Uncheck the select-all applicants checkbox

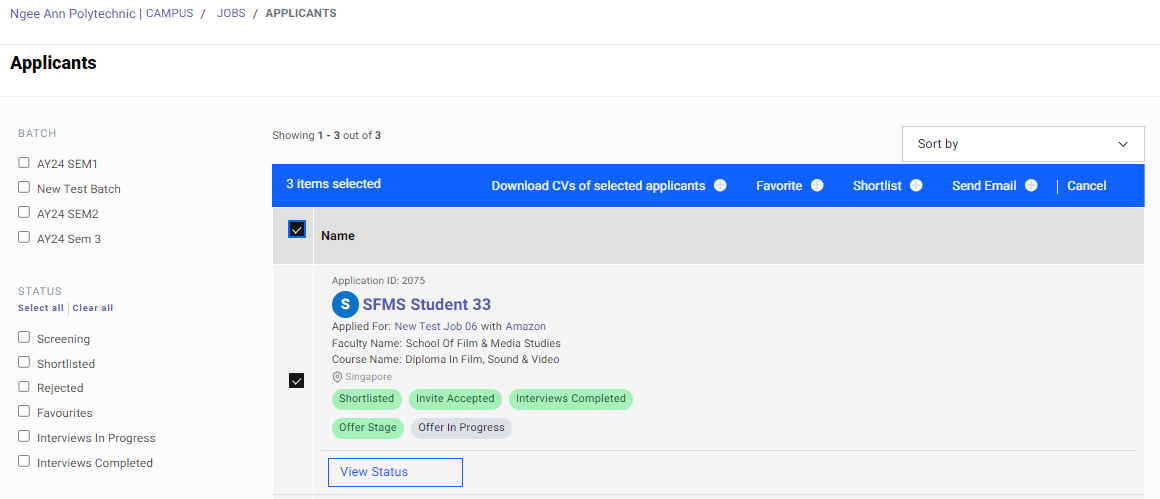(297, 230)
